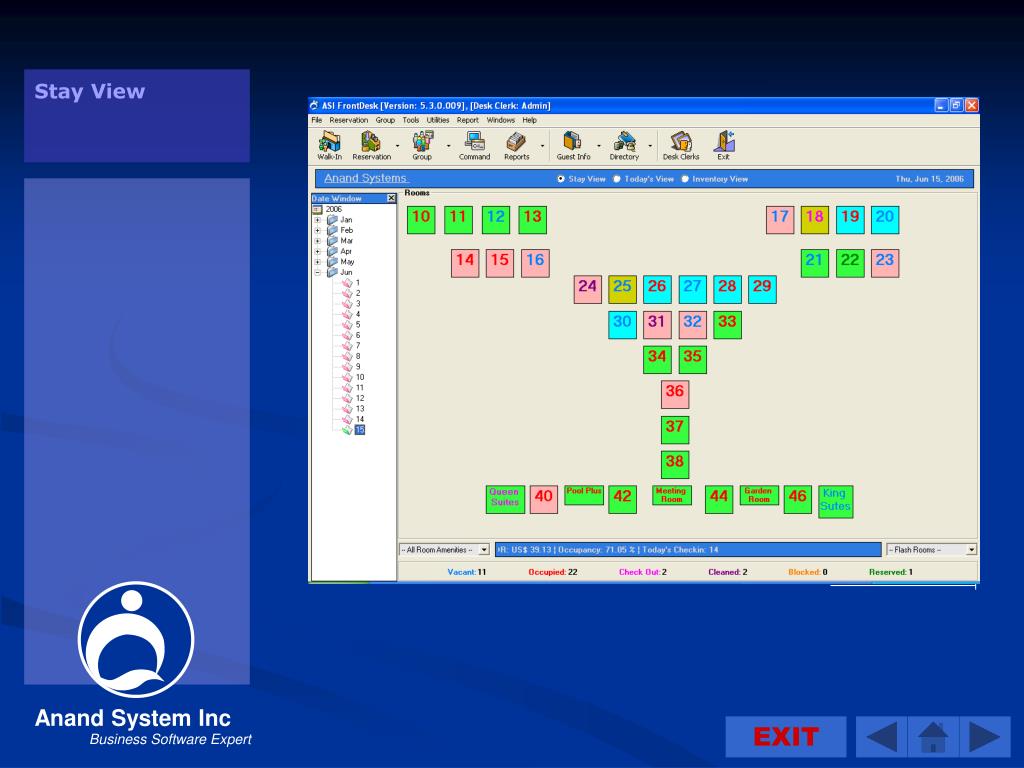1024x768 pixels.
Task: Click the Desk Clerks toolbar icon
Action: pyautogui.click(x=680, y=145)
